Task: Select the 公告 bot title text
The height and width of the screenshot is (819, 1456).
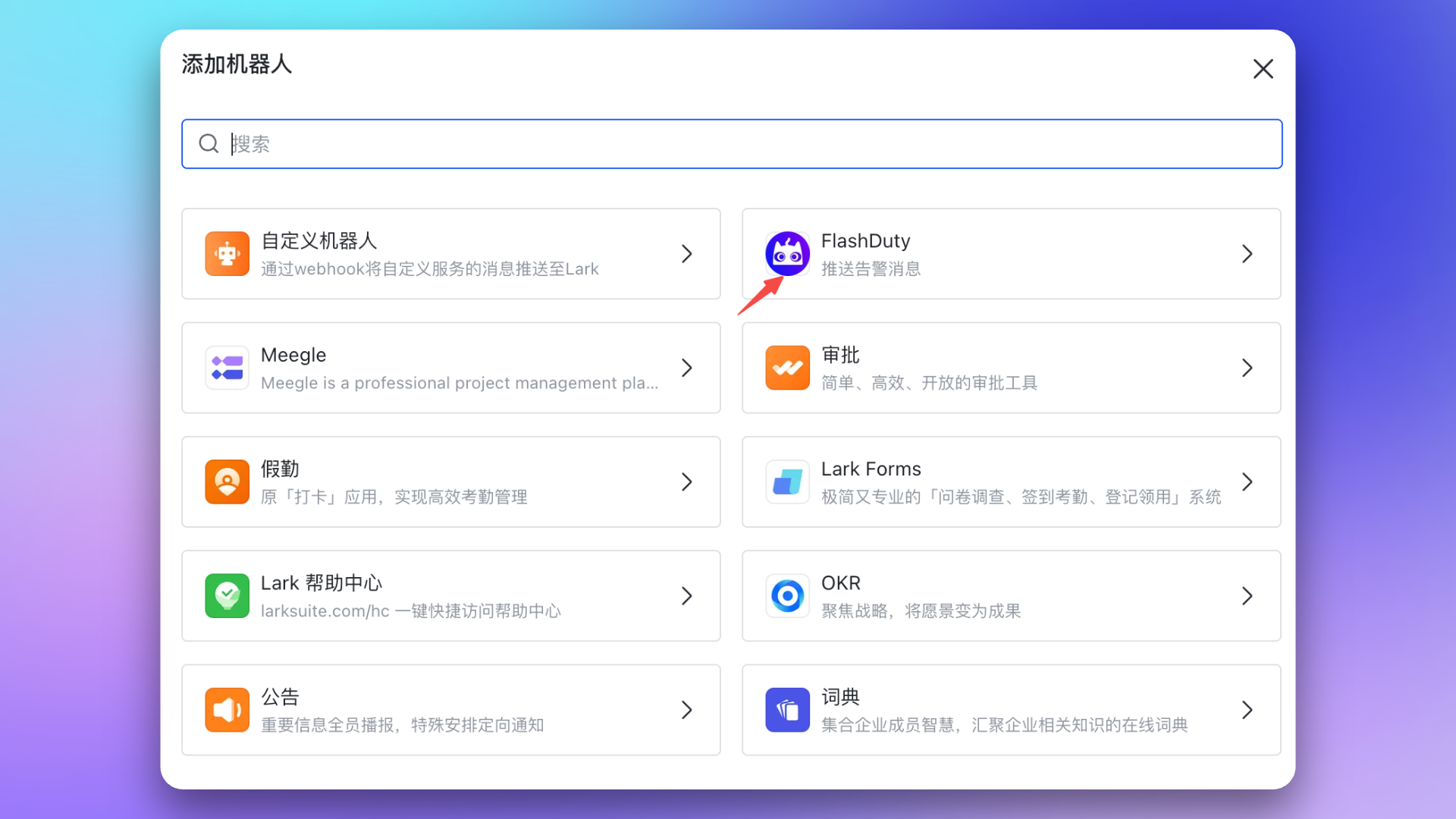Action: (x=280, y=697)
